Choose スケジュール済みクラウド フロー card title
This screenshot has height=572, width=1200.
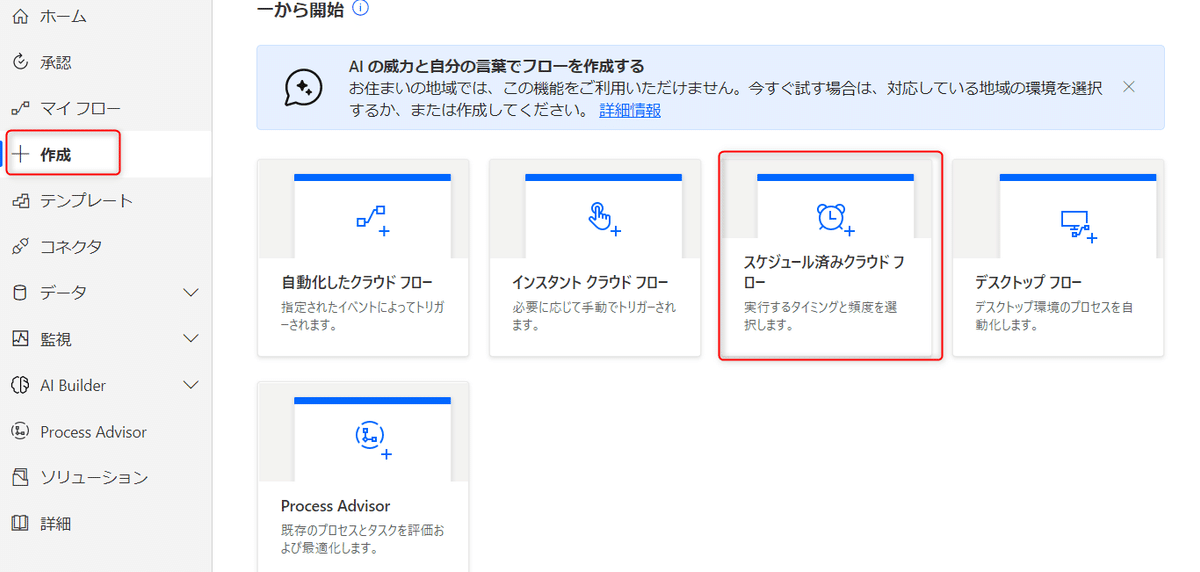825,272
